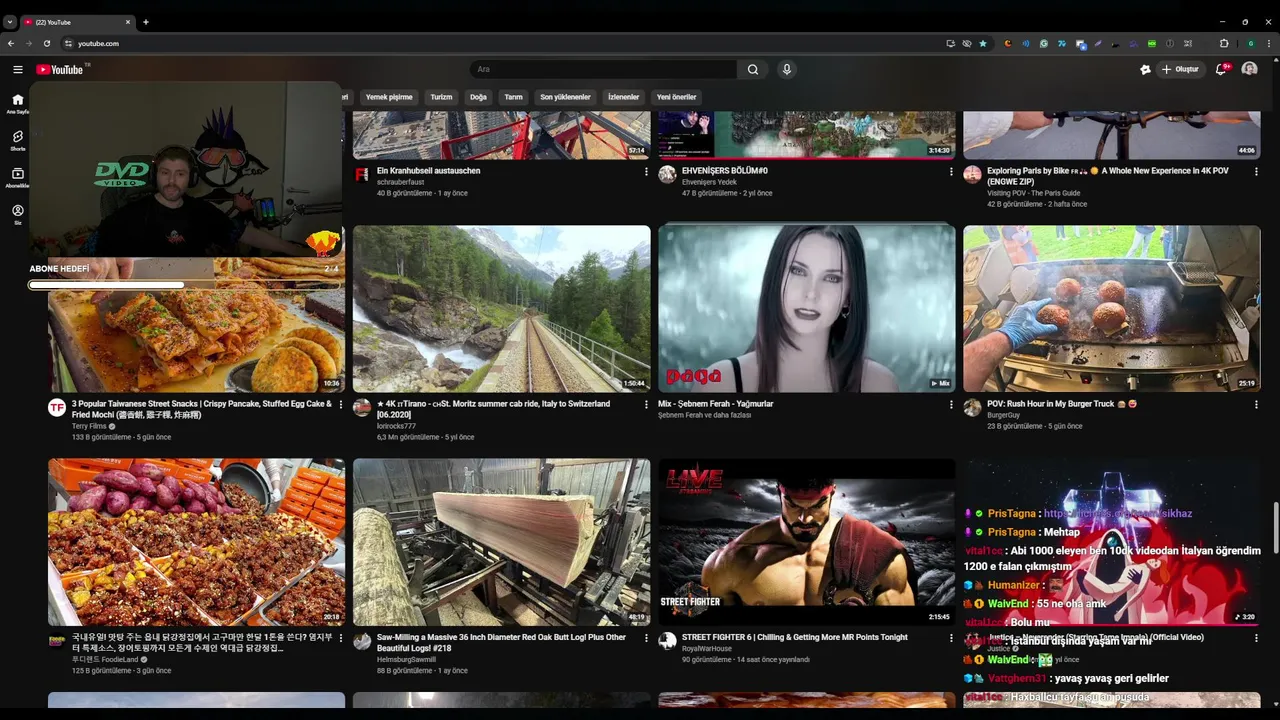The image size is (1280, 720).
Task: Select the Yemek pişirme filter chip
Action: (389, 97)
